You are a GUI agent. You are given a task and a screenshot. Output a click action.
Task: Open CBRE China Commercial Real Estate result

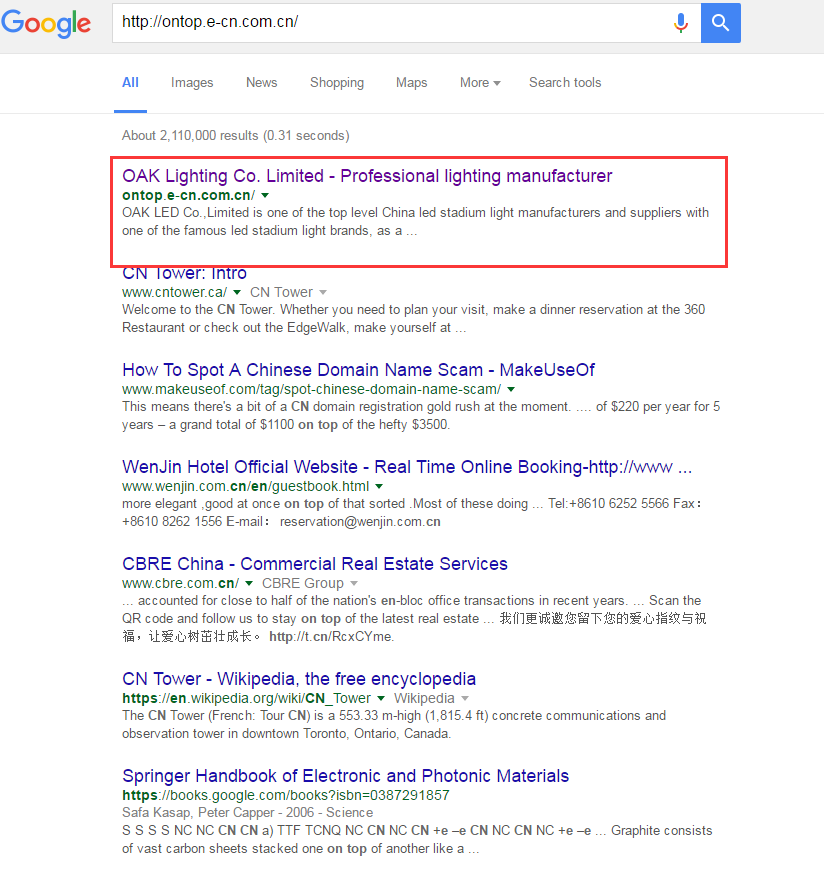pos(314,564)
